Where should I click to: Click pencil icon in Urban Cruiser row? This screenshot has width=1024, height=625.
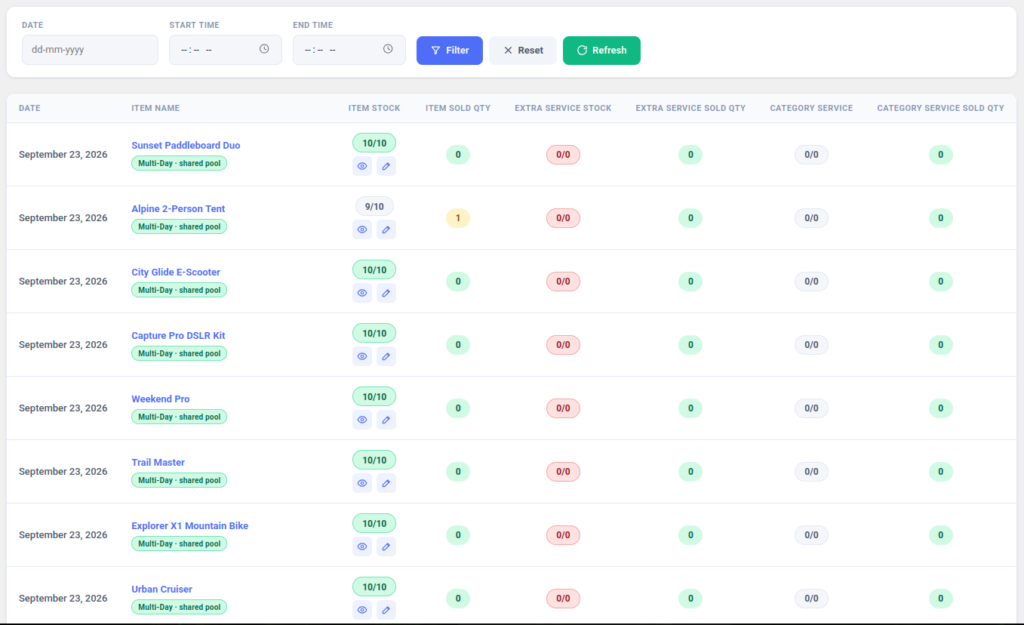tap(386, 609)
